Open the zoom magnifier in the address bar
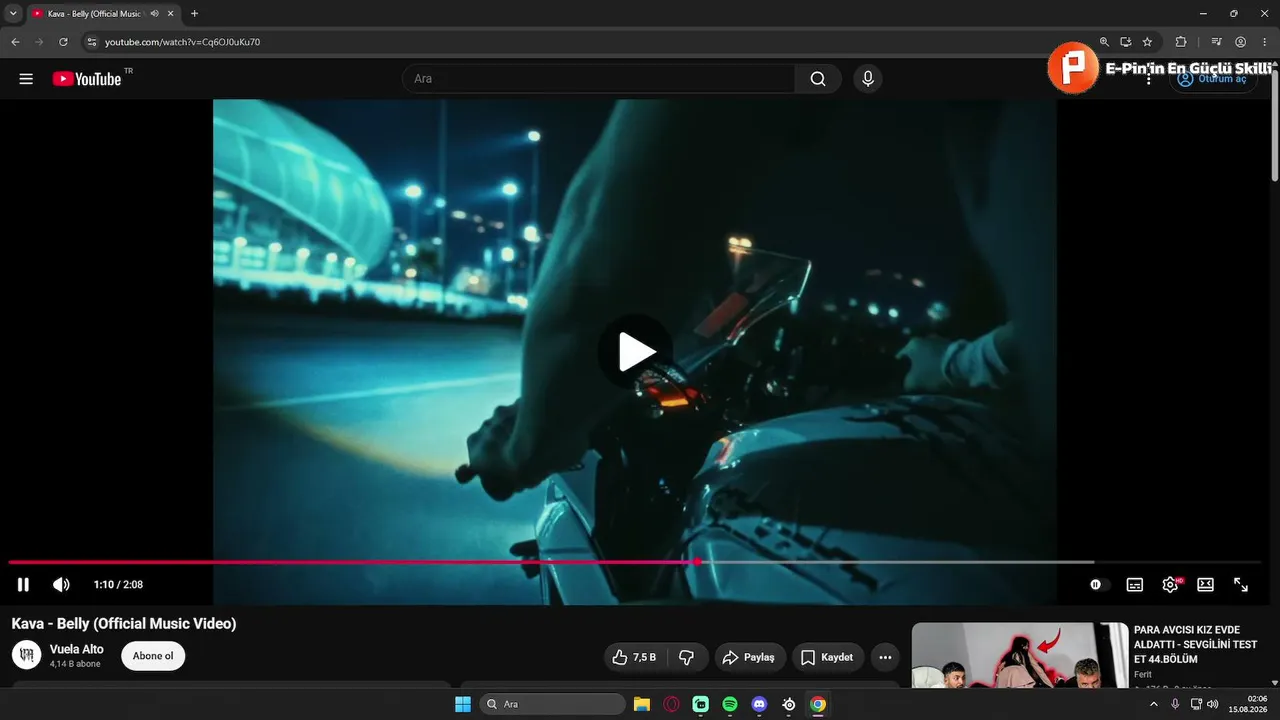 [1104, 42]
